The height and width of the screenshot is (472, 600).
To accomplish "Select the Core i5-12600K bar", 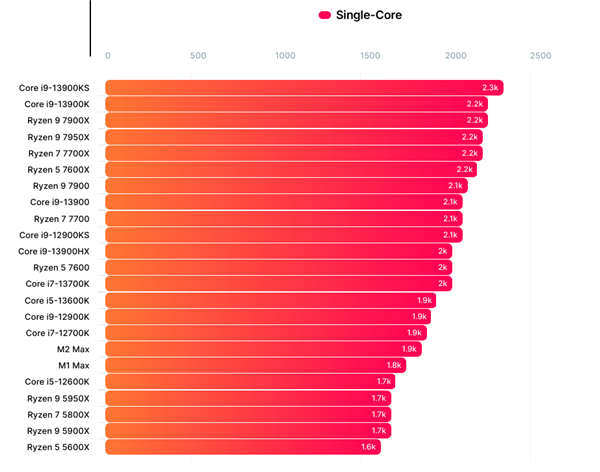I will point(250,381).
